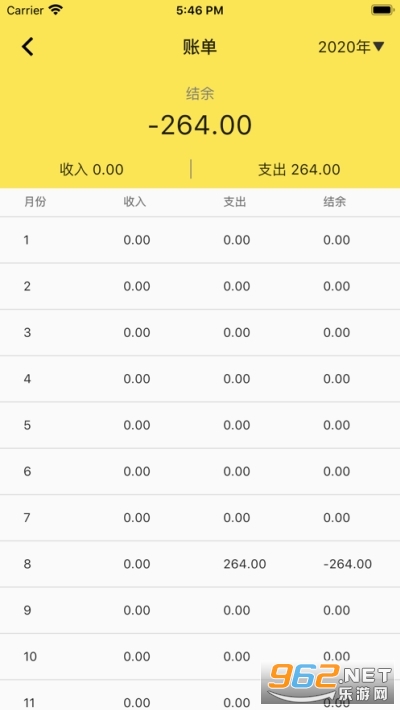The width and height of the screenshot is (400, 710).
Task: Tap the 5:46 PM clock
Action: pos(200,10)
